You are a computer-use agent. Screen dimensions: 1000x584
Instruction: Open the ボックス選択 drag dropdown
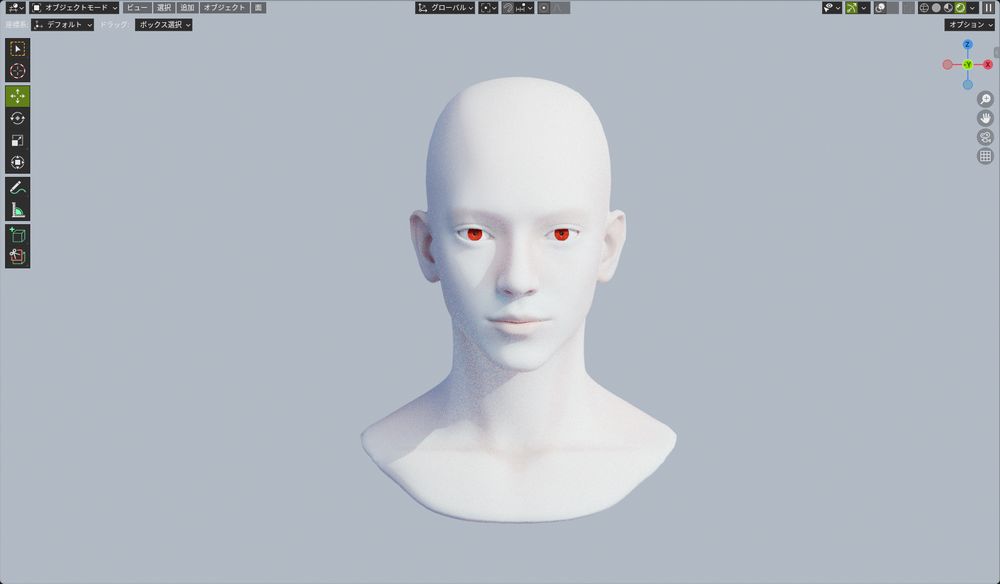point(163,25)
